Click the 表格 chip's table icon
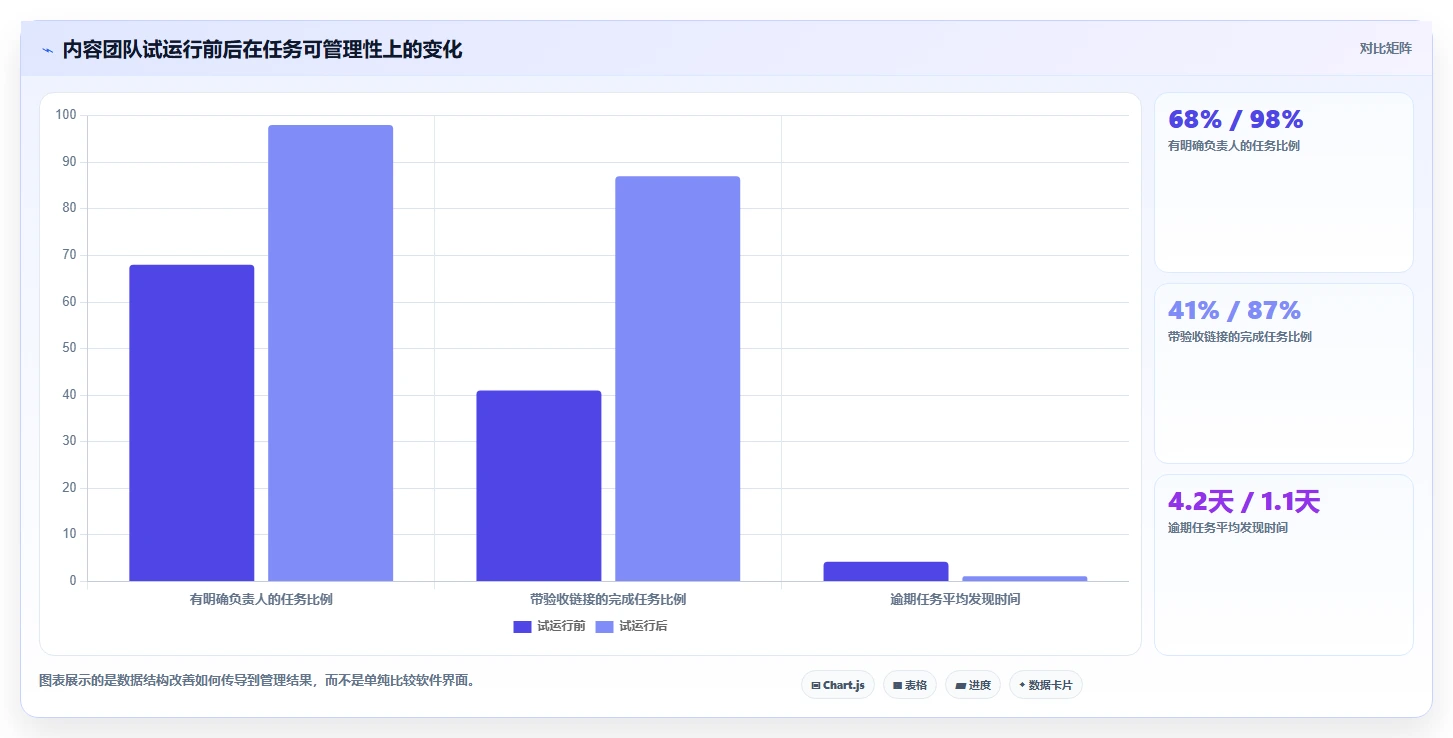Screen dimensions: 1453x738 [x=897, y=686]
